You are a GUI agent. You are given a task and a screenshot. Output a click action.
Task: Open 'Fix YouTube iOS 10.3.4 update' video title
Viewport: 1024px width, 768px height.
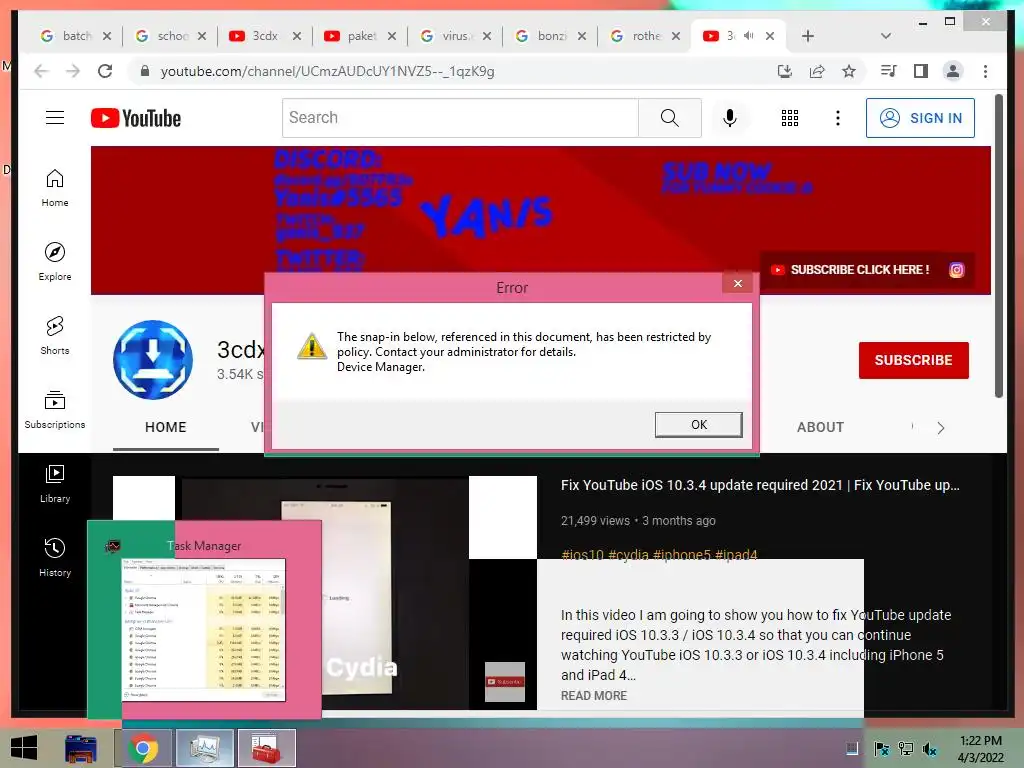point(760,485)
